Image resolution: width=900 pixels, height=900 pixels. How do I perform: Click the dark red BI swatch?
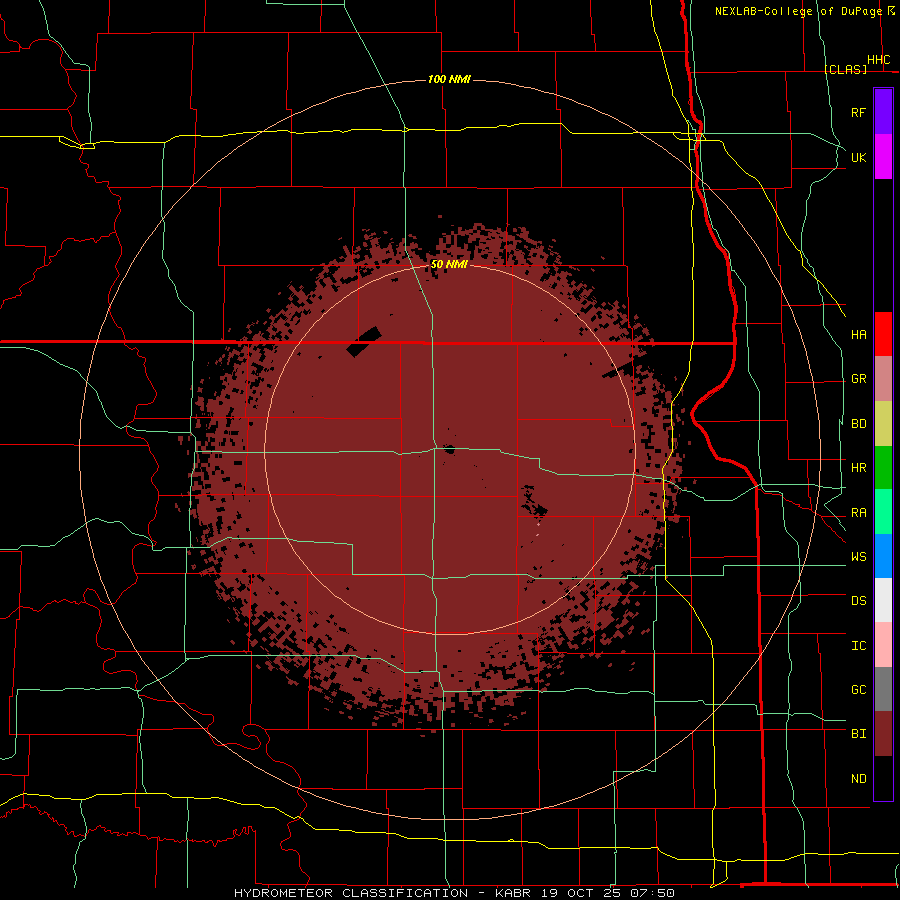[x=883, y=734]
